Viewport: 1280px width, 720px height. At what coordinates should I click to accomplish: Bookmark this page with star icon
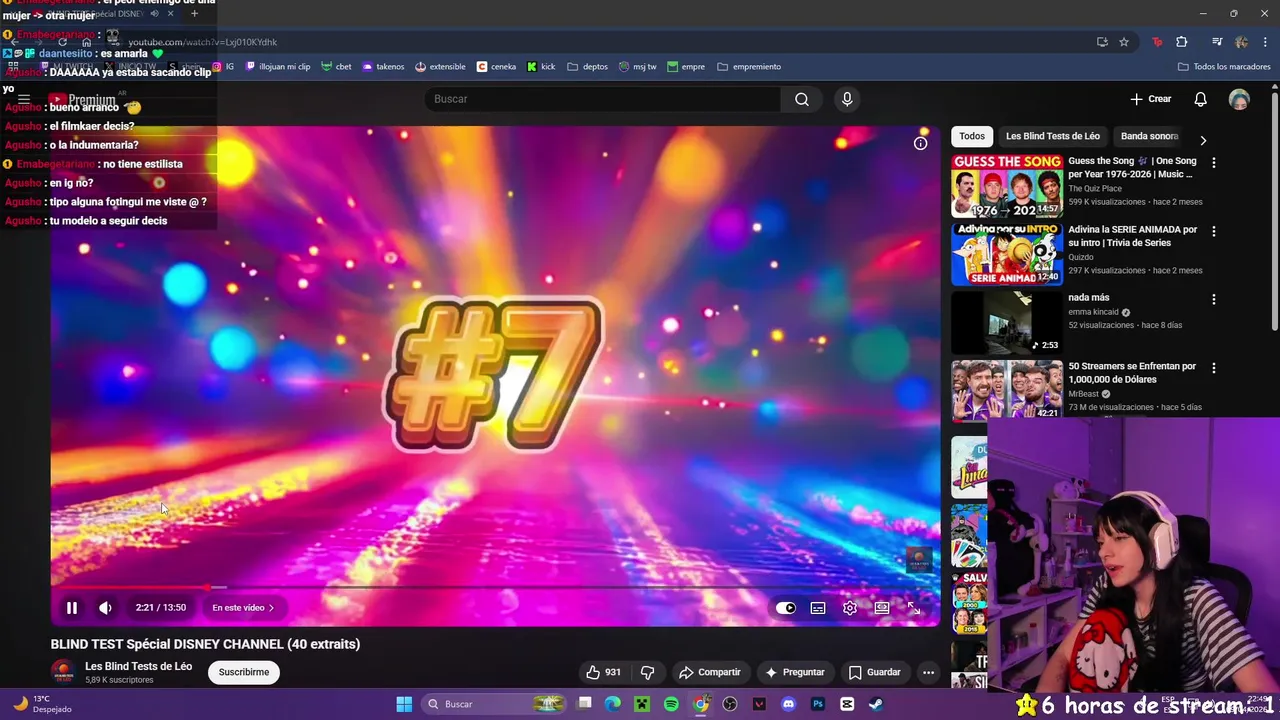point(1124,42)
